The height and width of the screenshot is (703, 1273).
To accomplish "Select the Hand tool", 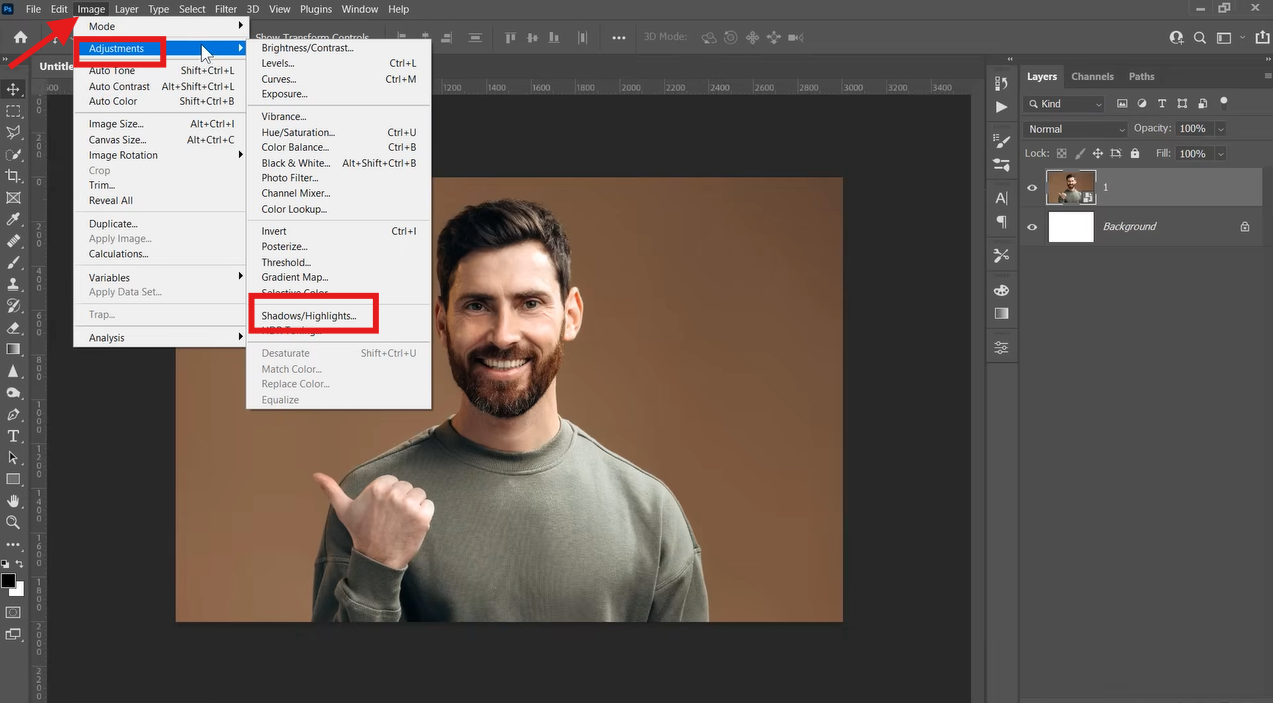I will pos(14,501).
